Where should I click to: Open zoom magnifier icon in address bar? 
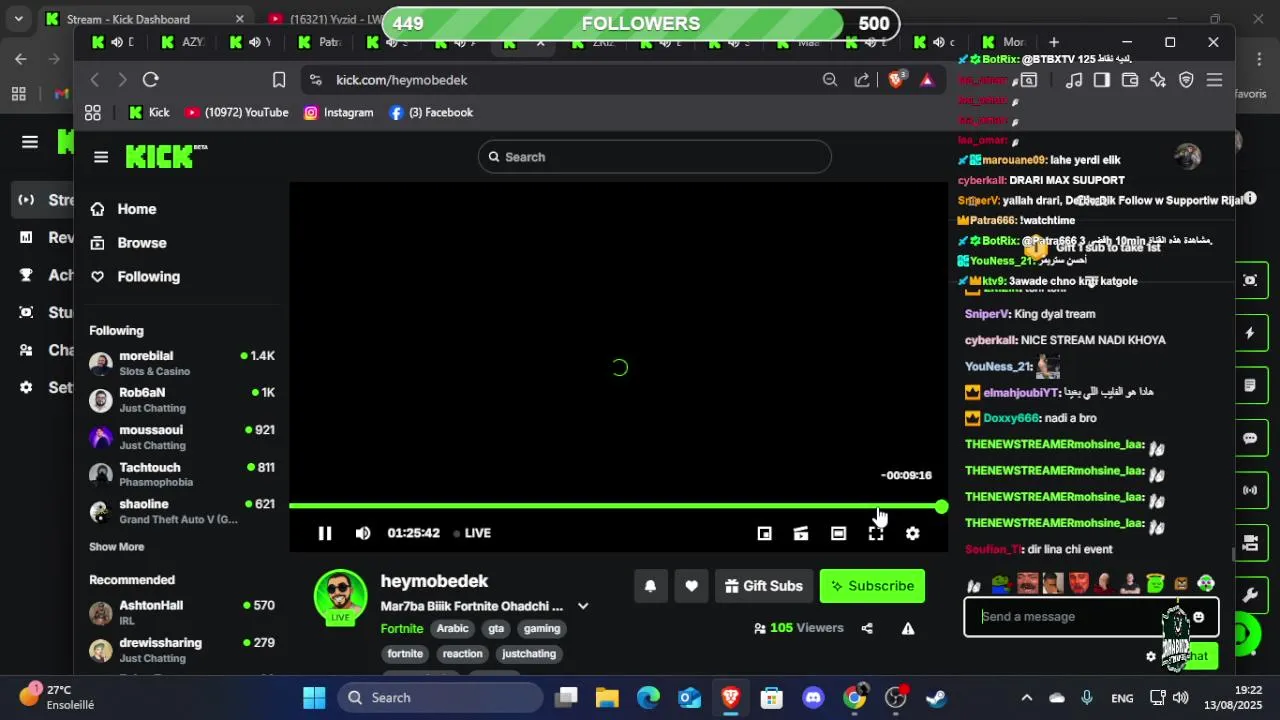830,80
